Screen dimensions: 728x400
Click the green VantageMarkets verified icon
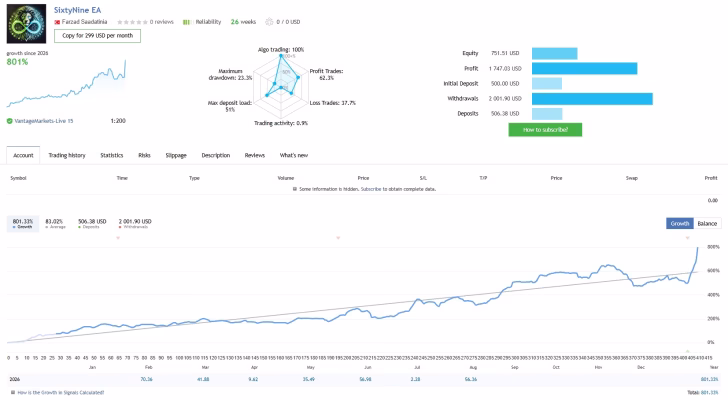point(9,121)
